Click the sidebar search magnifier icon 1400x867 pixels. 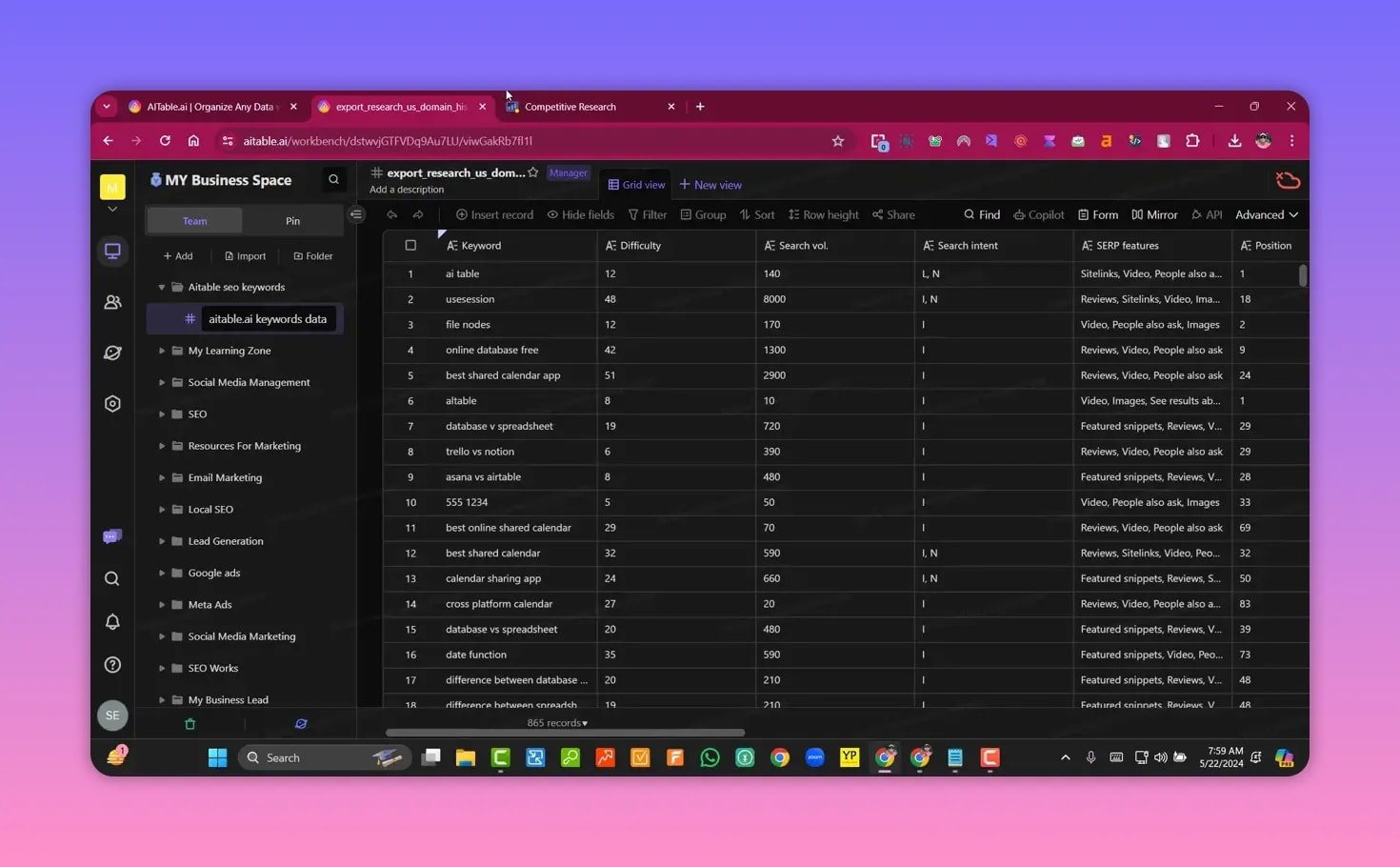333,179
